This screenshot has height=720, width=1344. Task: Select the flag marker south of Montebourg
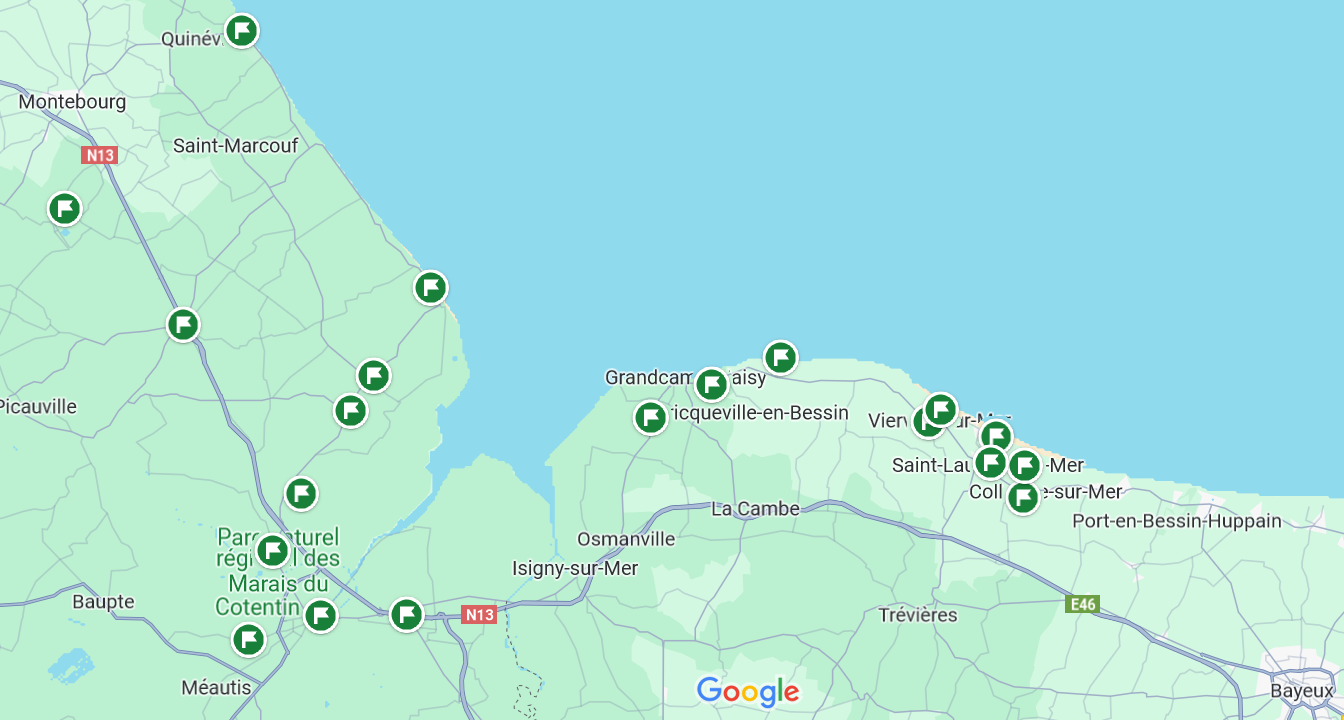(65, 208)
